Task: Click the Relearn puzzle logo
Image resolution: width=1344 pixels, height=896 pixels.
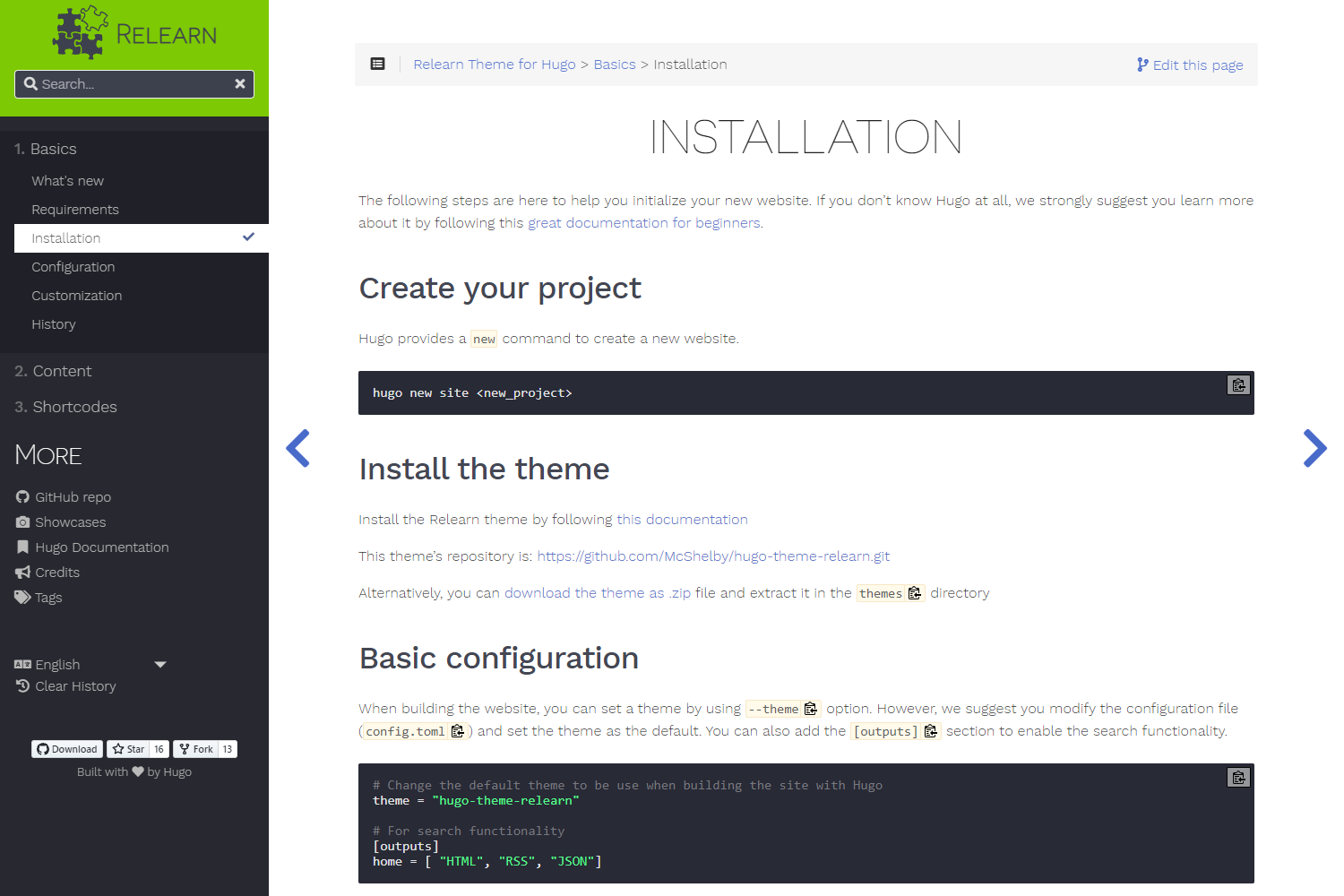Action: click(x=134, y=33)
